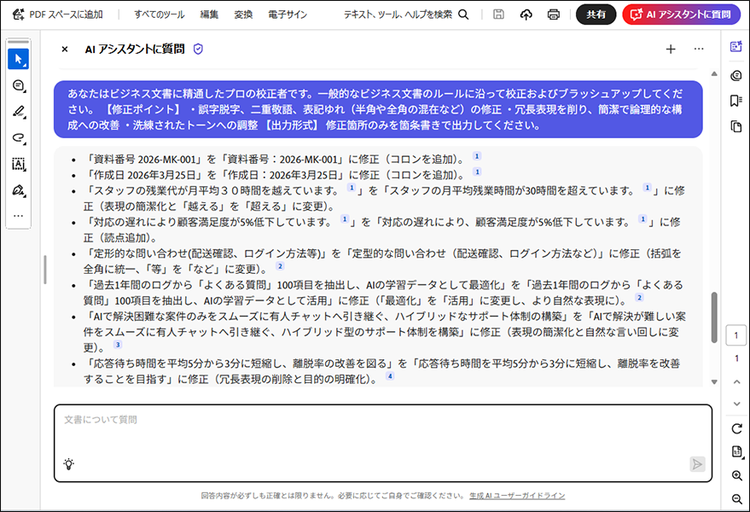750x512 pixels.
Task: Click the shield privacy icon beside the title
Action: click(x=198, y=49)
